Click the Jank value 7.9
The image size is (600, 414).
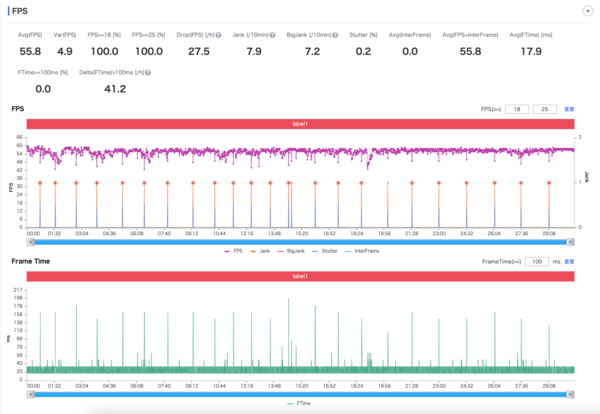click(254, 51)
